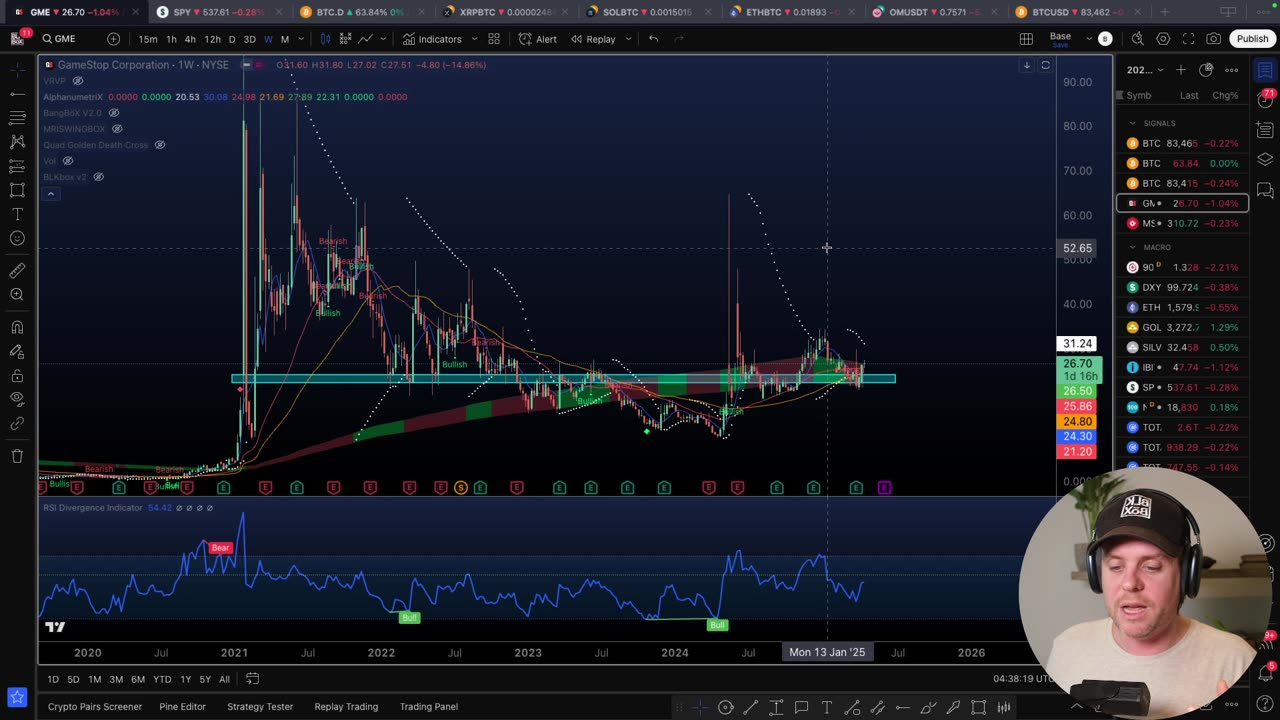The width and height of the screenshot is (1280, 720).
Task: Collapse indicator legend with up chevron
Action: 50,194
